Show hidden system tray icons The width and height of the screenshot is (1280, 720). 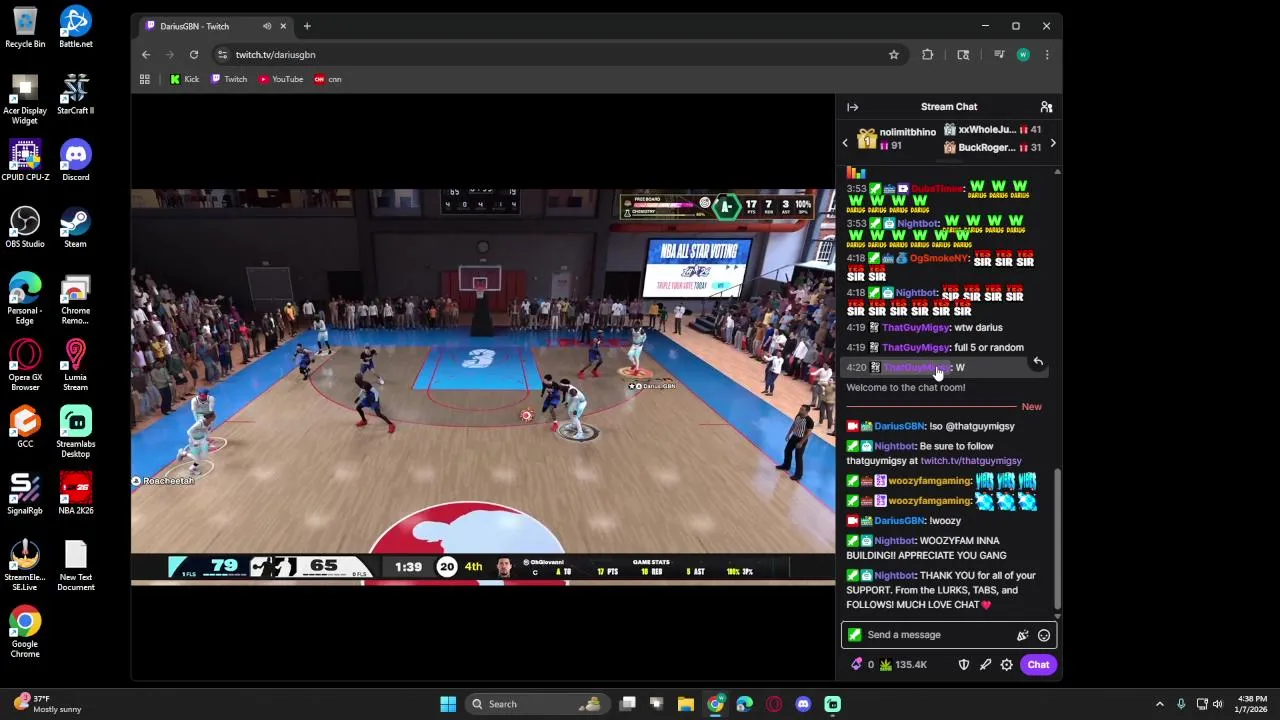(1159, 704)
